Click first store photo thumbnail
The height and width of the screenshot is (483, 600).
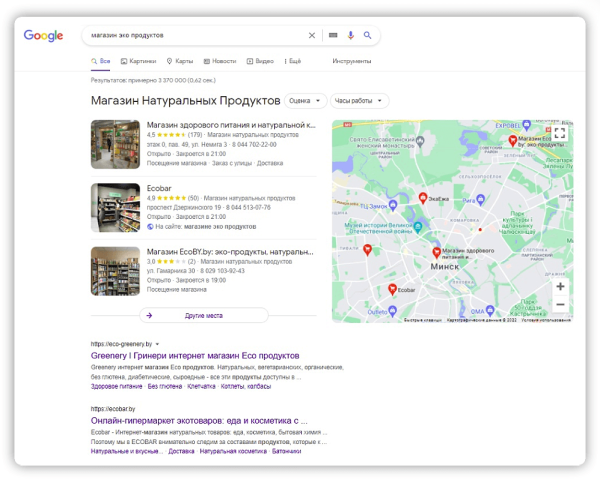[115, 144]
